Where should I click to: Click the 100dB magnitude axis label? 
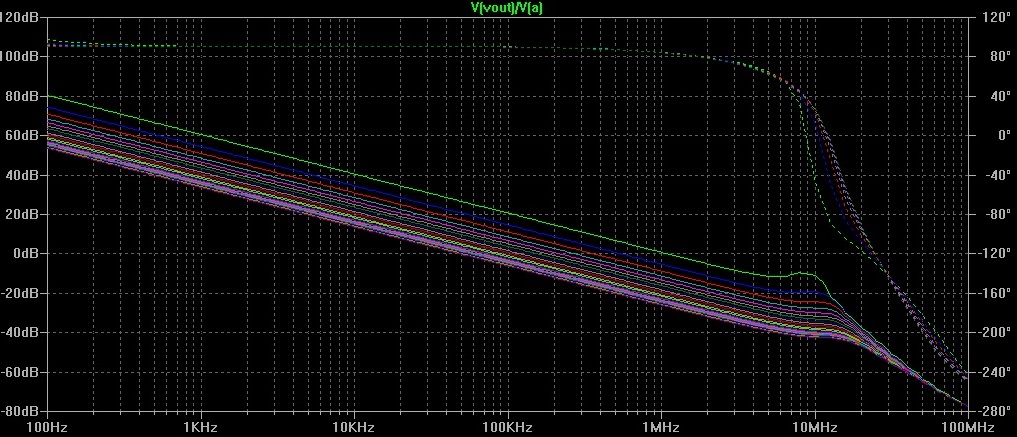[x=21, y=56]
